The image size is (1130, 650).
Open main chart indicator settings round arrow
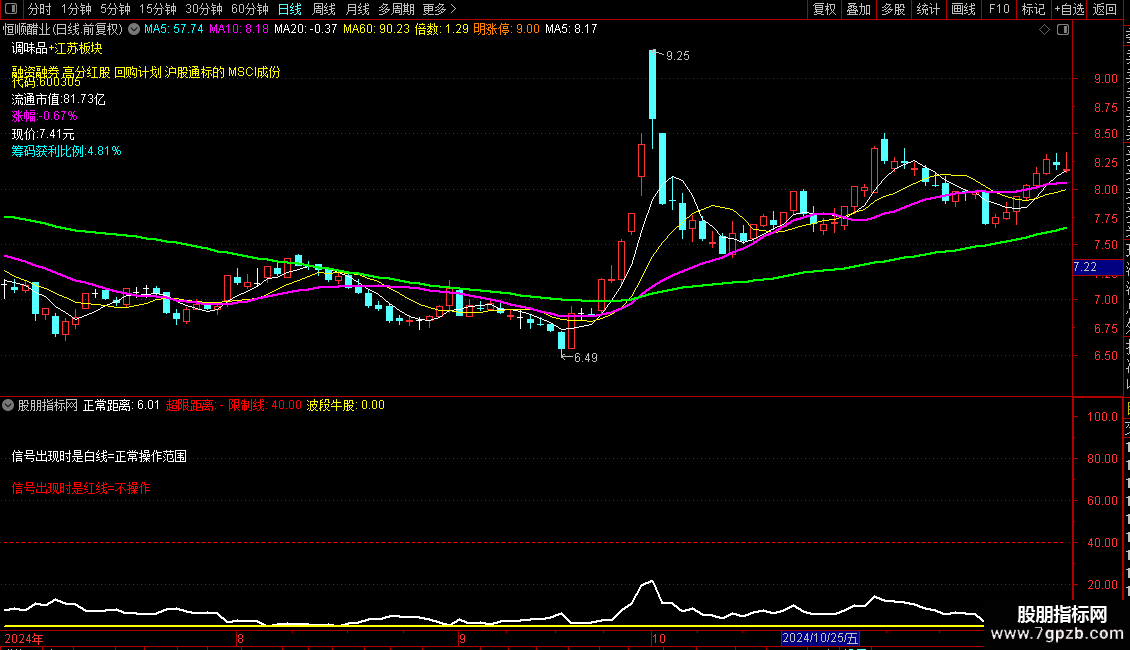(x=134, y=30)
